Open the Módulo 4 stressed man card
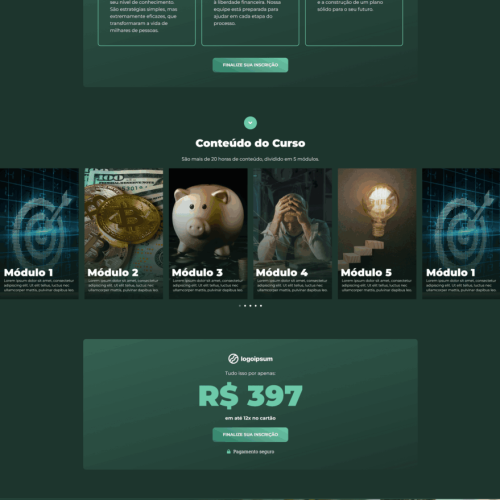Screen dimensions: 500x500 click(293, 233)
